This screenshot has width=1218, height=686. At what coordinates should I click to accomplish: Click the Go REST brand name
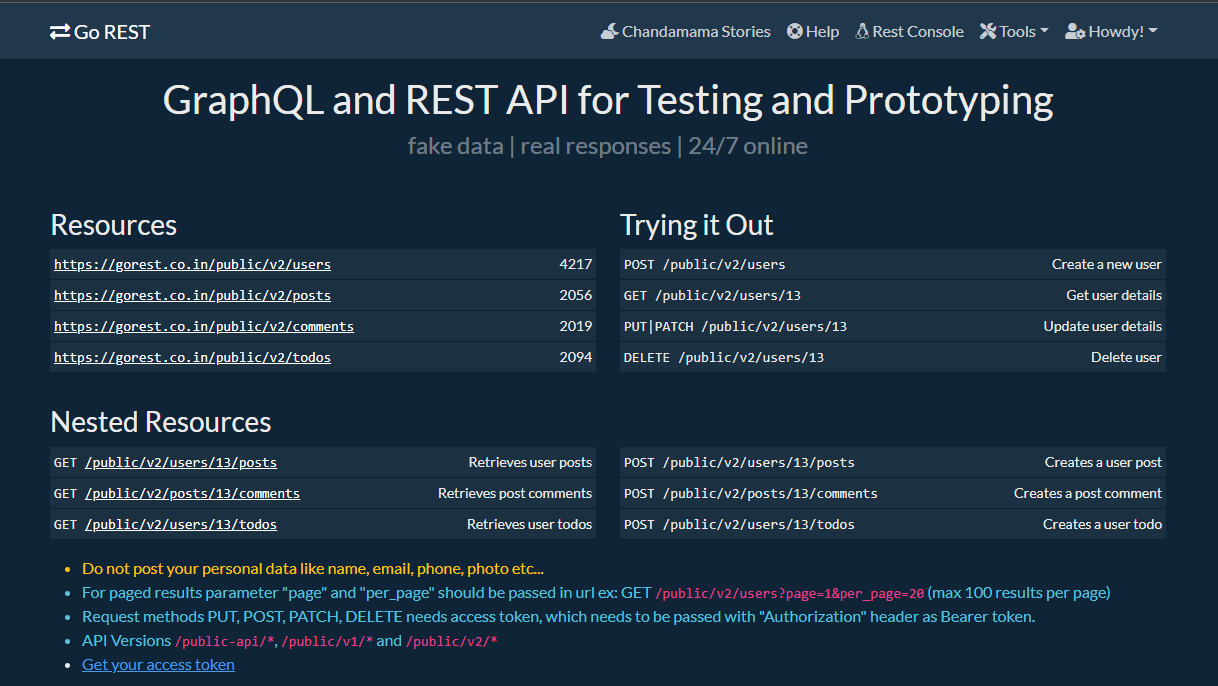coord(112,32)
